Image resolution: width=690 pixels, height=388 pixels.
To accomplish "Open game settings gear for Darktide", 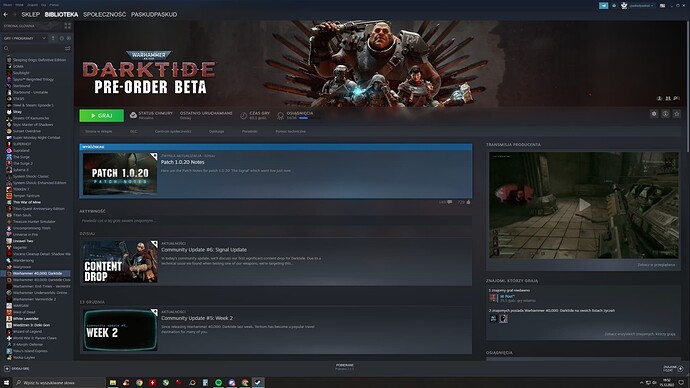I will [x=654, y=114].
